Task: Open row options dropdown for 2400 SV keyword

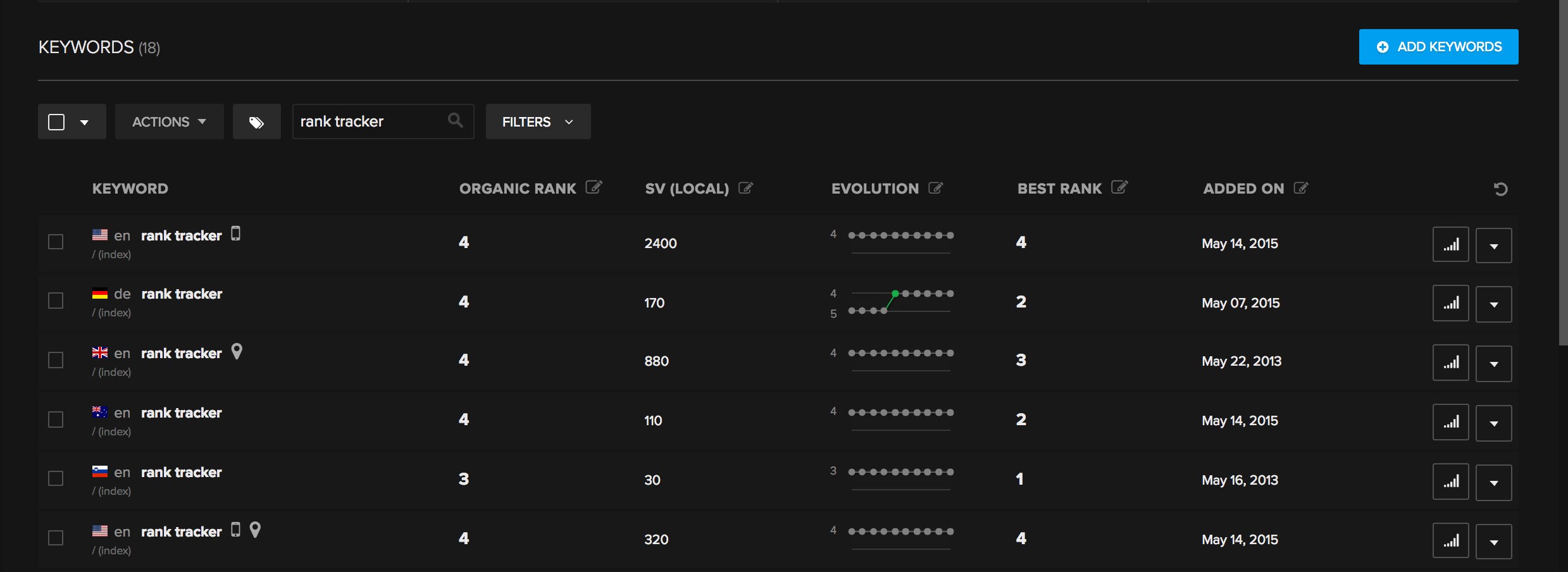Action: (1493, 246)
